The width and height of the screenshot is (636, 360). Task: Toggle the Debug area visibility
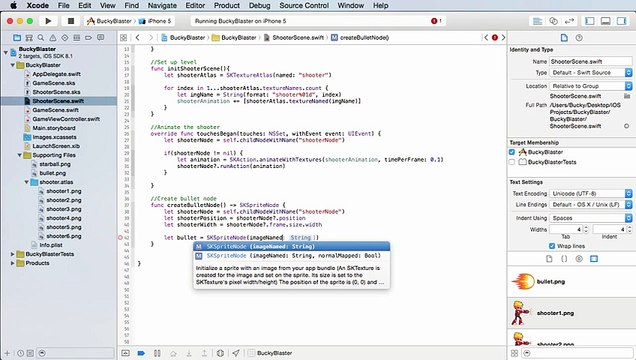(x=606, y=21)
